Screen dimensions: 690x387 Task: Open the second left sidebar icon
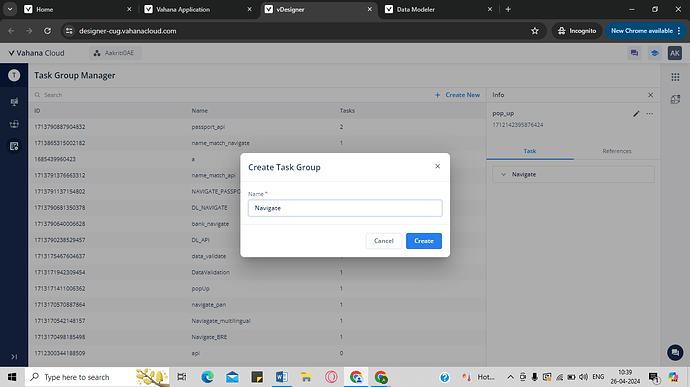pos(14,101)
